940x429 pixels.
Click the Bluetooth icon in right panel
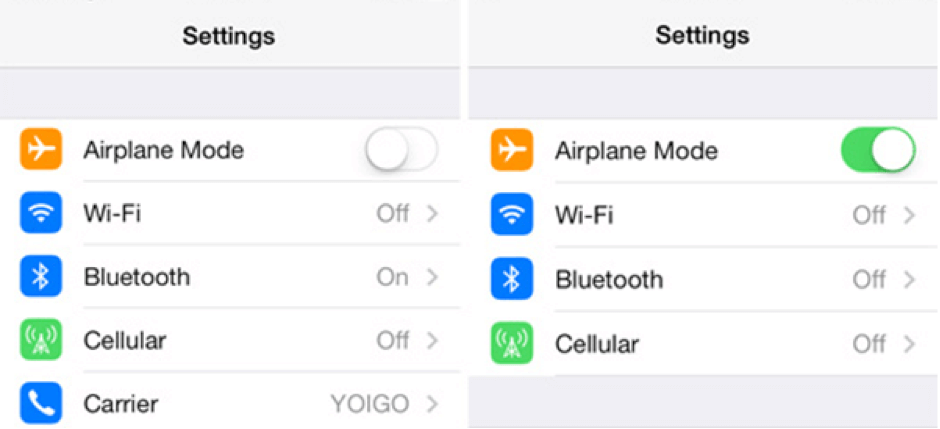click(x=512, y=279)
